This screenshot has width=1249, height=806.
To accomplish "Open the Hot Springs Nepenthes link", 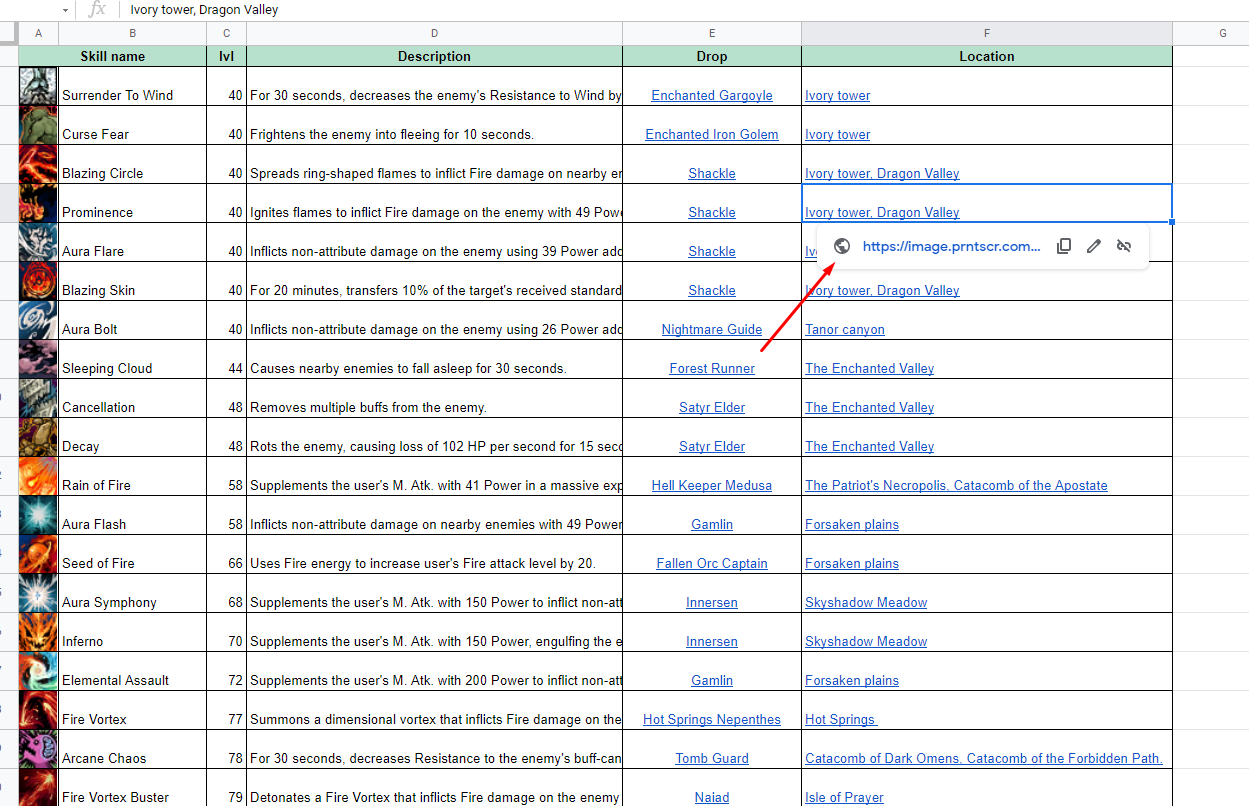I will pyautogui.click(x=712, y=719).
